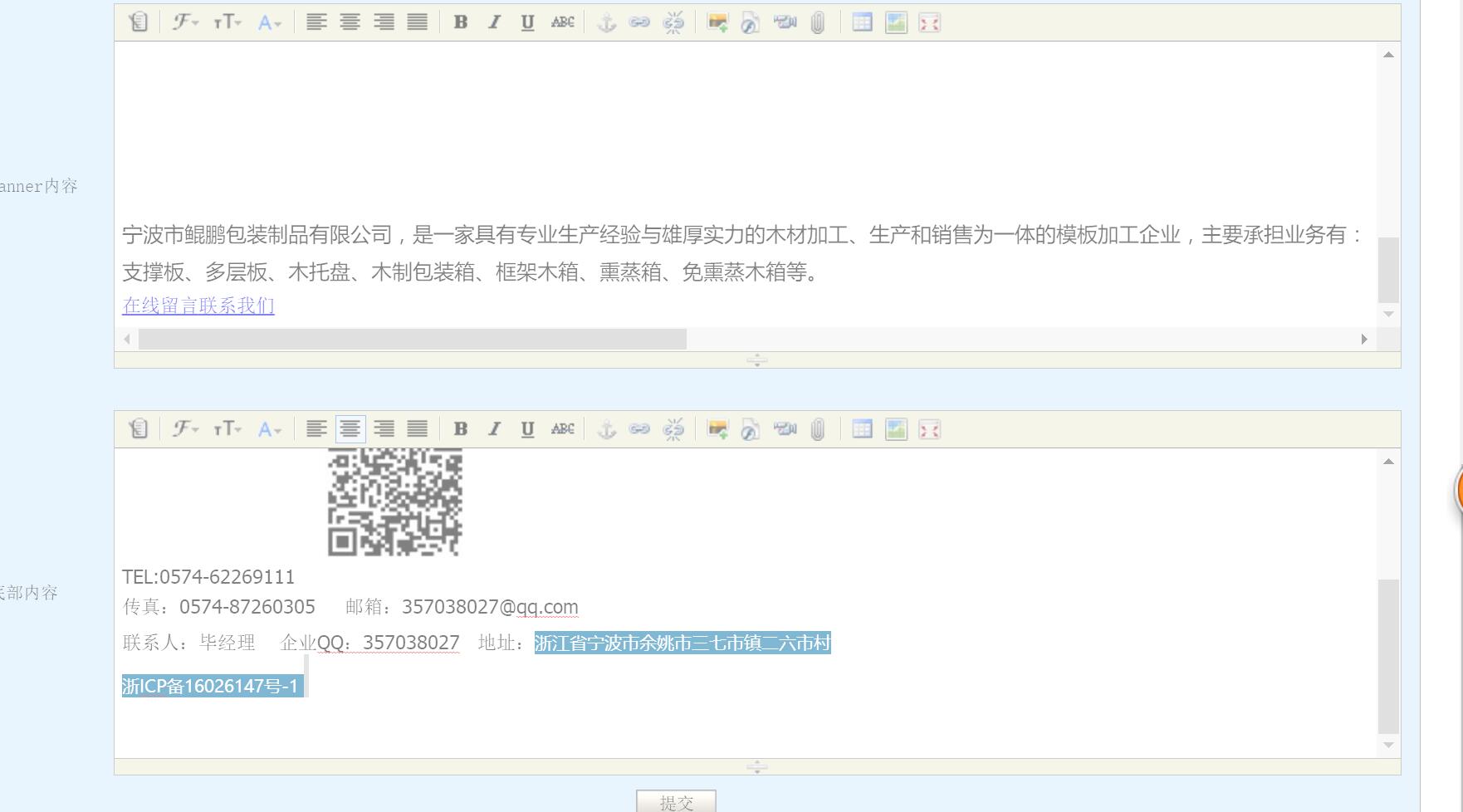
Task: Toggle bold in lower editor toolbar
Action: tap(461, 429)
